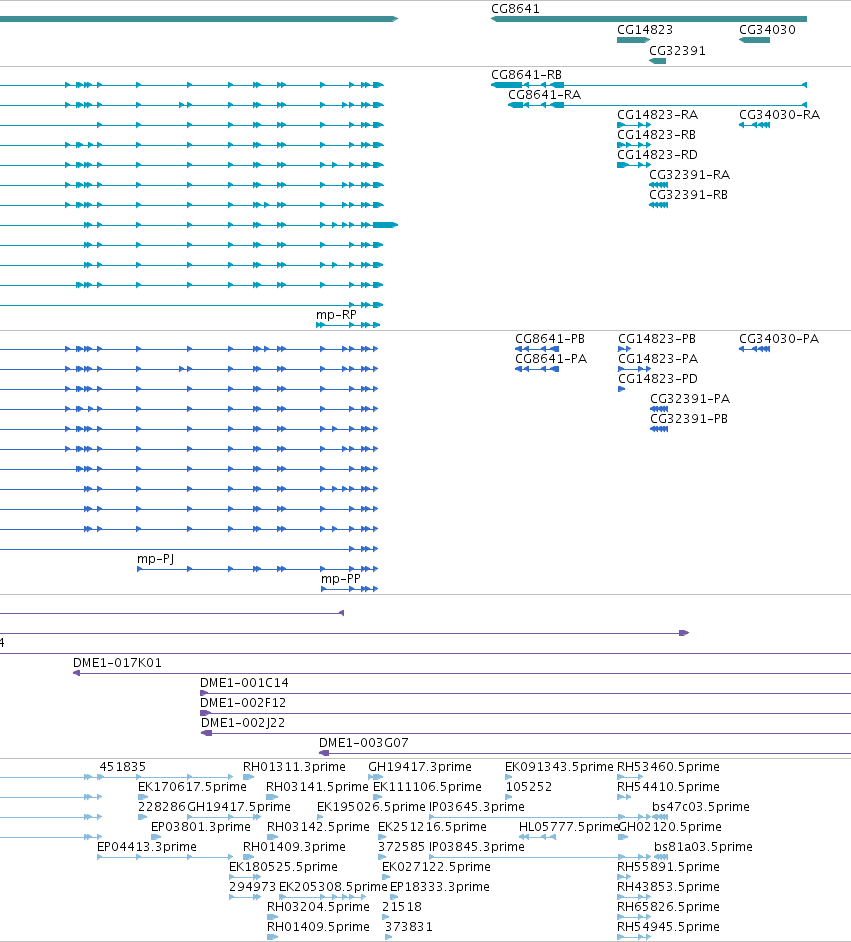Click the DME1-002J22 BAC label

coord(243,723)
